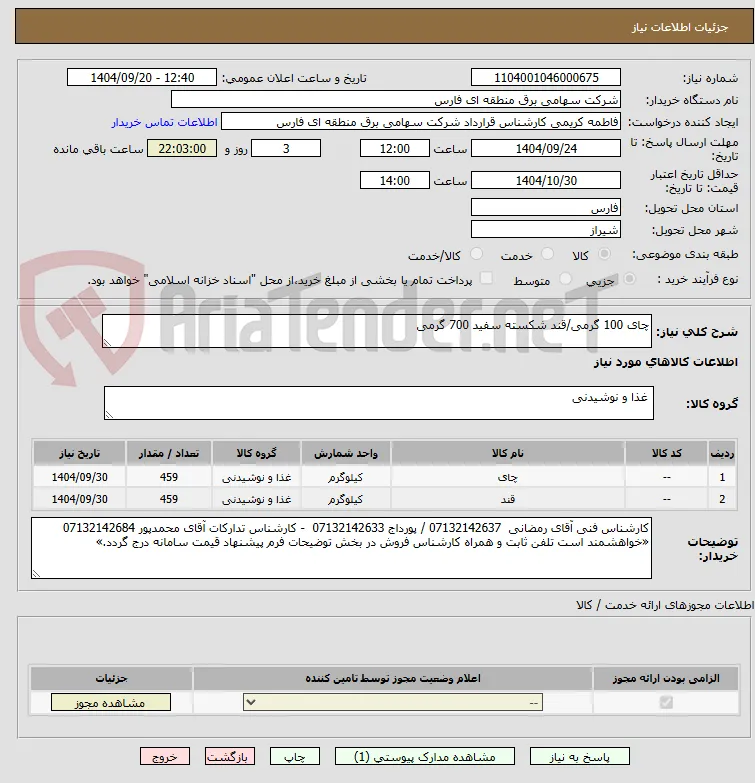Click the چاپ print button
This screenshot has width=755, height=783.
coord(295,757)
